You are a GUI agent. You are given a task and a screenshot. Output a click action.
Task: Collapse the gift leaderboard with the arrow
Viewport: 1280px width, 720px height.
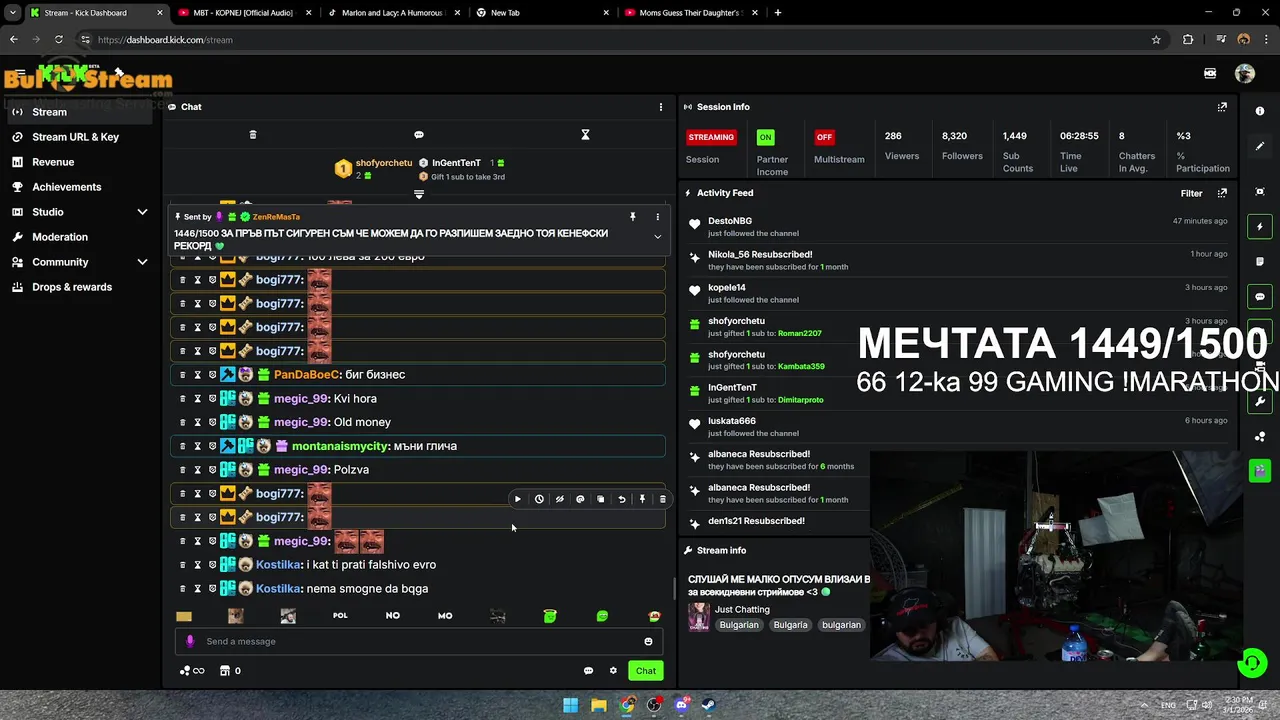[x=419, y=194]
